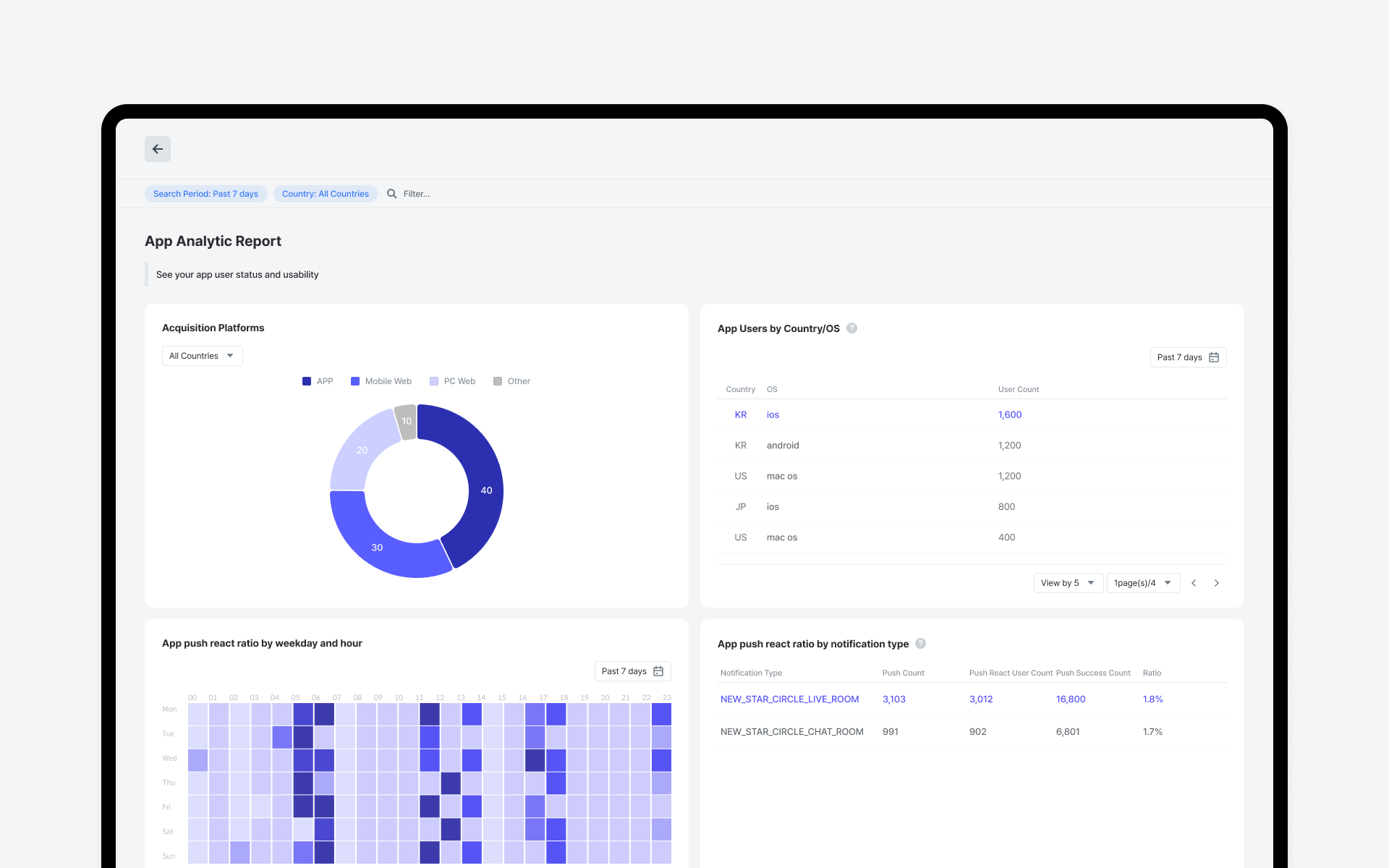The height and width of the screenshot is (868, 1389).
Task: Toggle Other series in chart legend
Action: 512,381
